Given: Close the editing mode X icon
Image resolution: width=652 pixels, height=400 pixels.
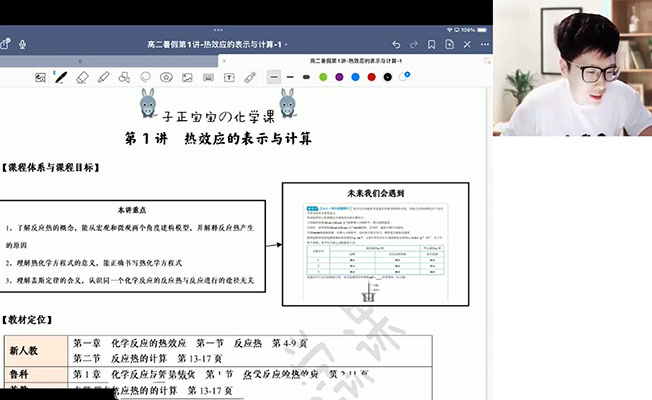Looking at the screenshot, I should click(x=467, y=44).
